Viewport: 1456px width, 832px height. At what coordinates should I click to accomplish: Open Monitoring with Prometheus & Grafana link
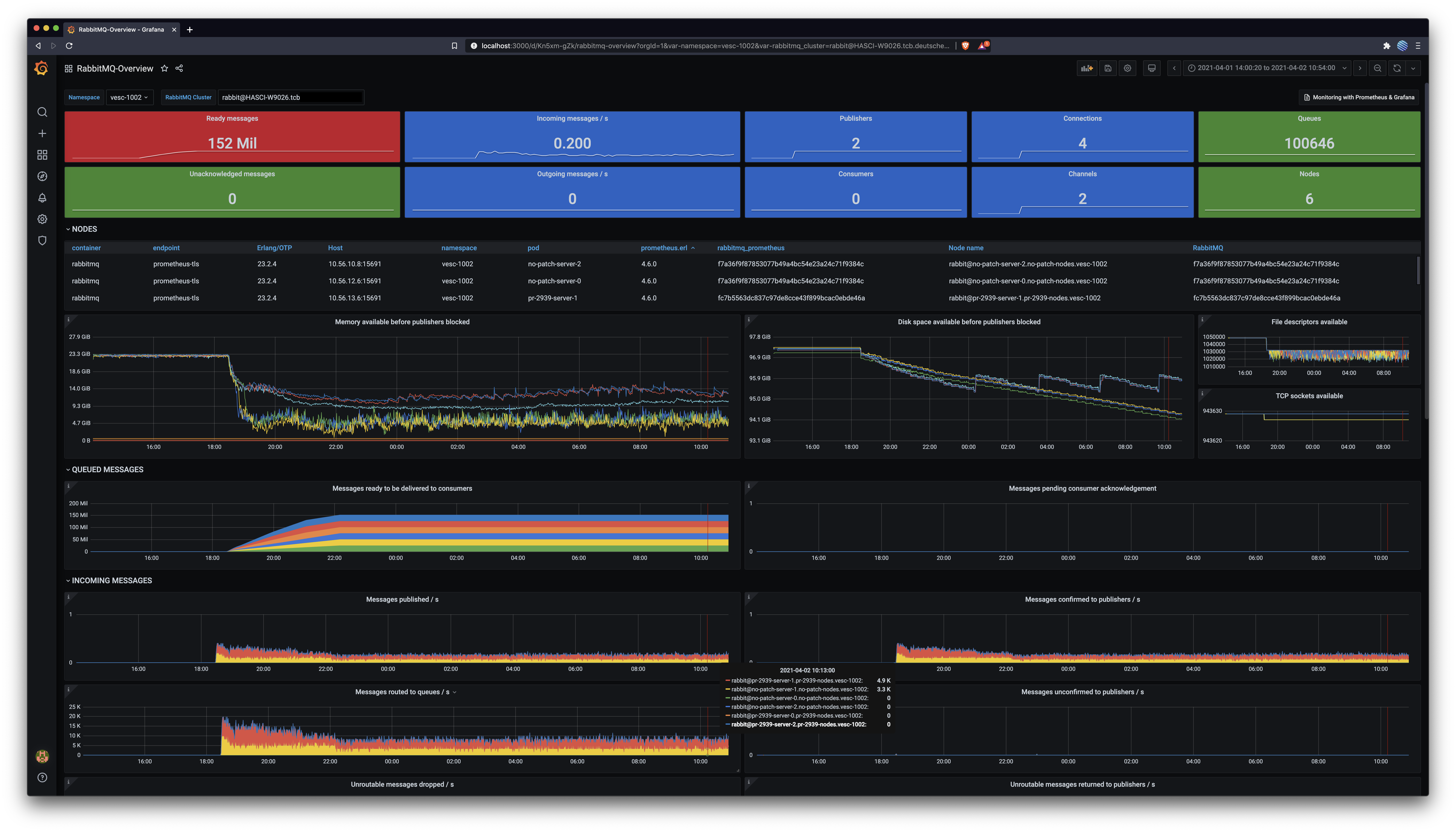(x=1359, y=97)
